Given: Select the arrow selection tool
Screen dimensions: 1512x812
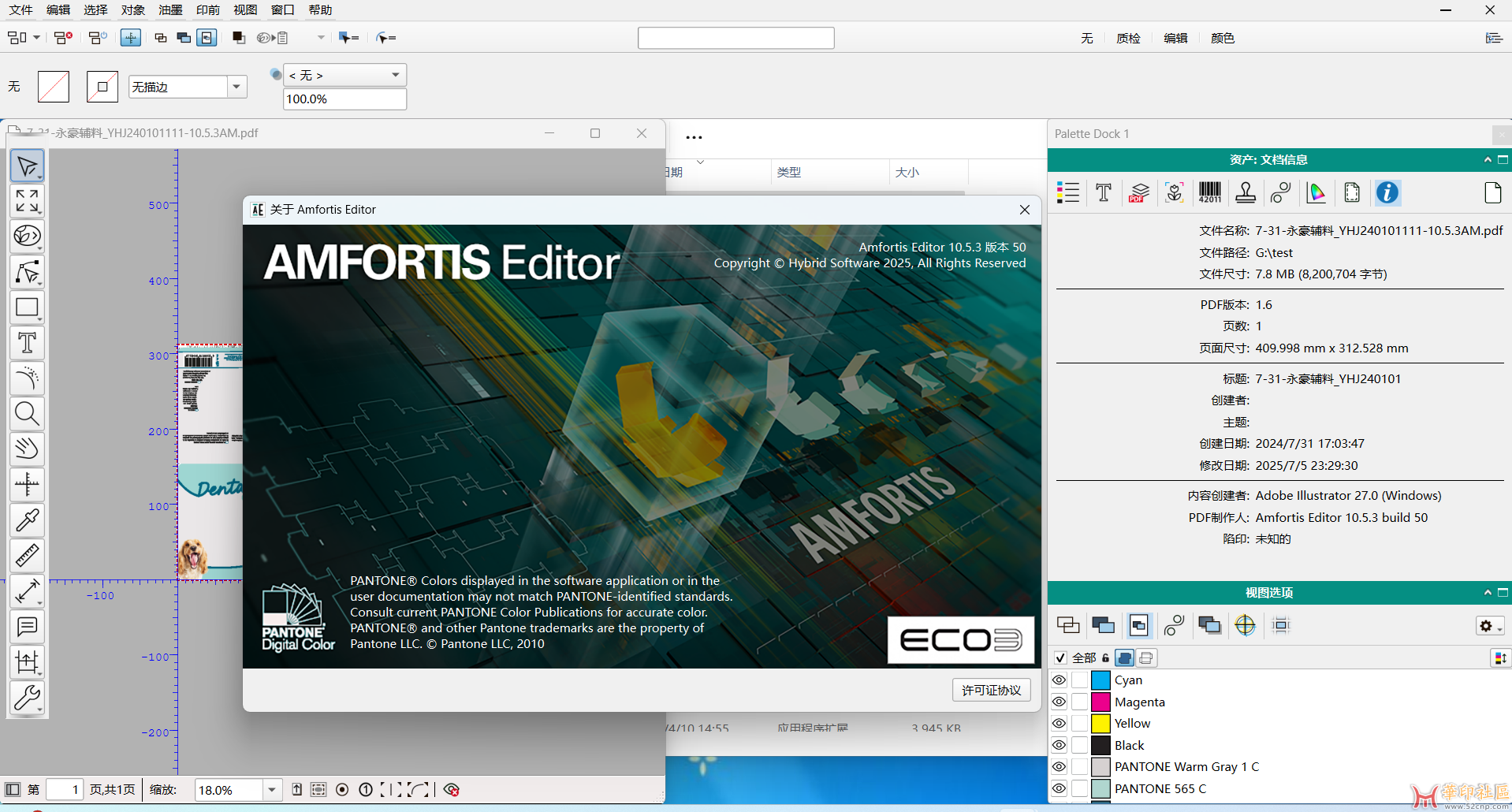Looking at the screenshot, I should 27,166.
